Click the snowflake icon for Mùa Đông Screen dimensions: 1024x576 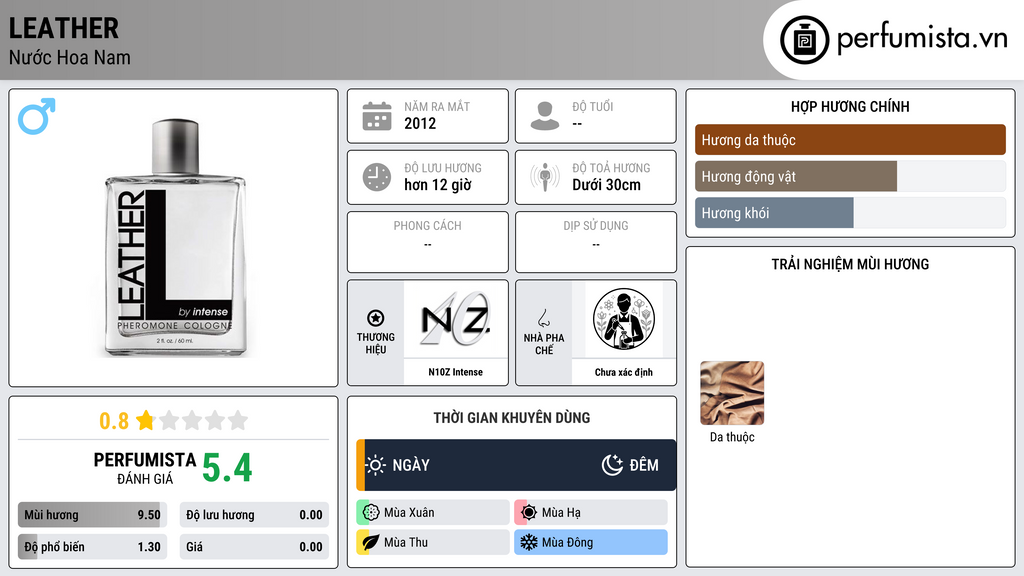click(x=529, y=542)
